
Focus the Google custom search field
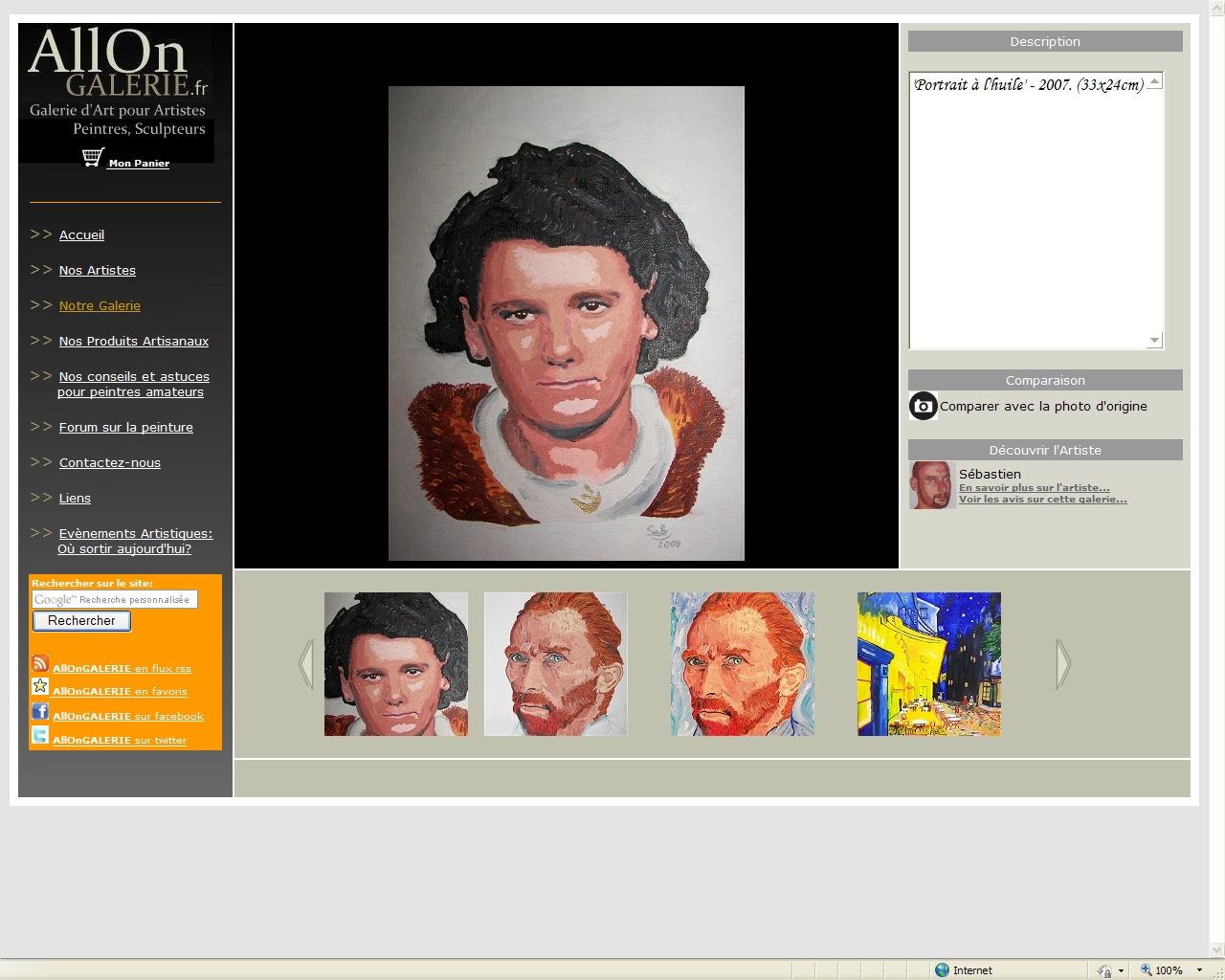pyautogui.click(x=115, y=600)
